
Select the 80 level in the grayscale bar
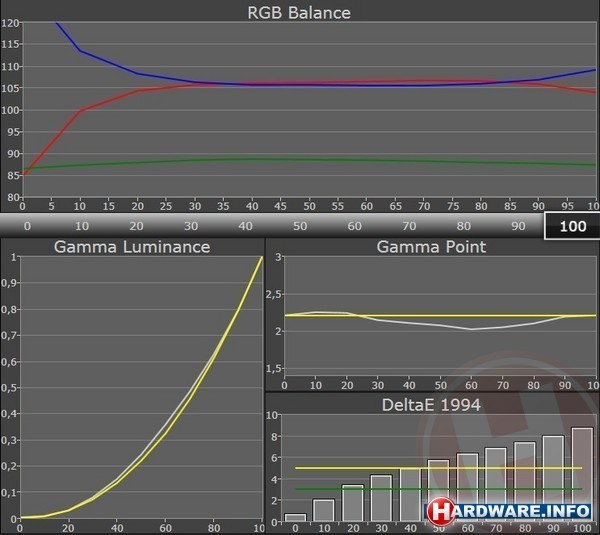[463, 226]
